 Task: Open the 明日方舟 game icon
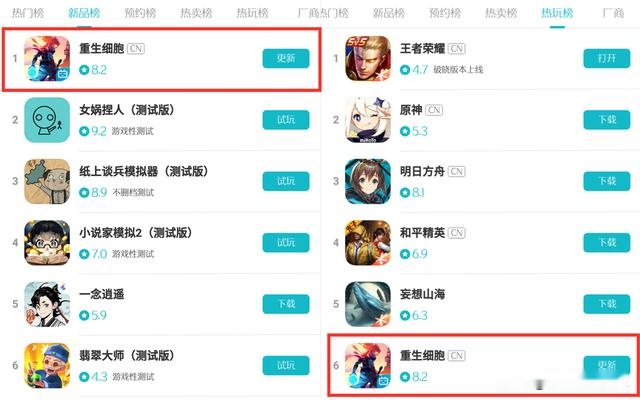(368, 181)
